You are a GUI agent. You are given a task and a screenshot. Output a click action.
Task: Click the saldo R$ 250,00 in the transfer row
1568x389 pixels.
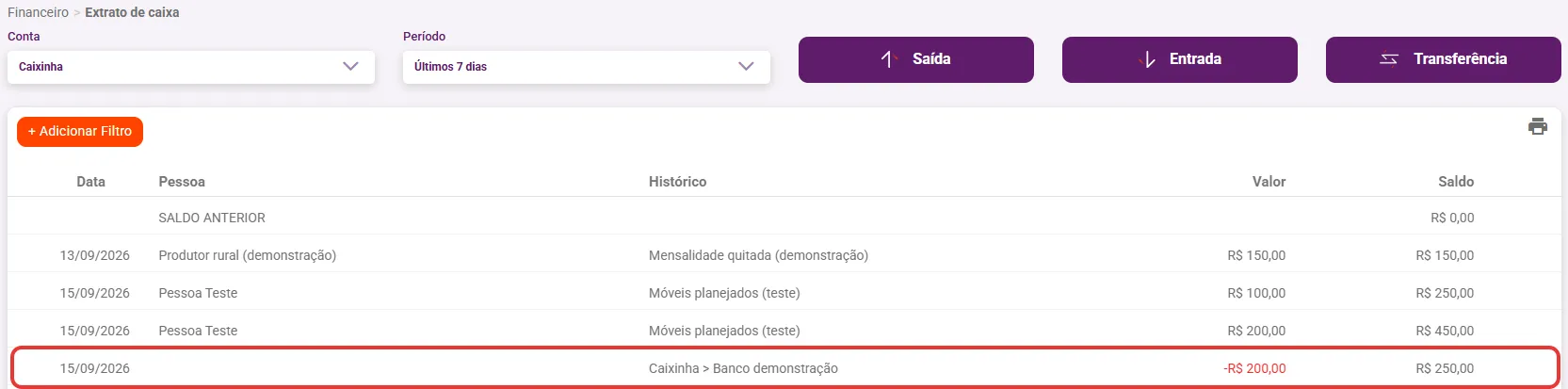tap(1445, 368)
